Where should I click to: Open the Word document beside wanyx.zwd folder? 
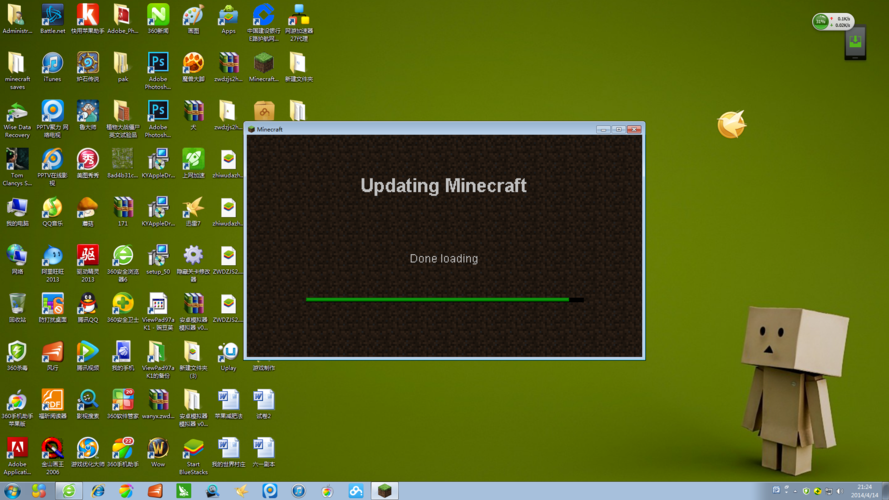tap(228, 404)
